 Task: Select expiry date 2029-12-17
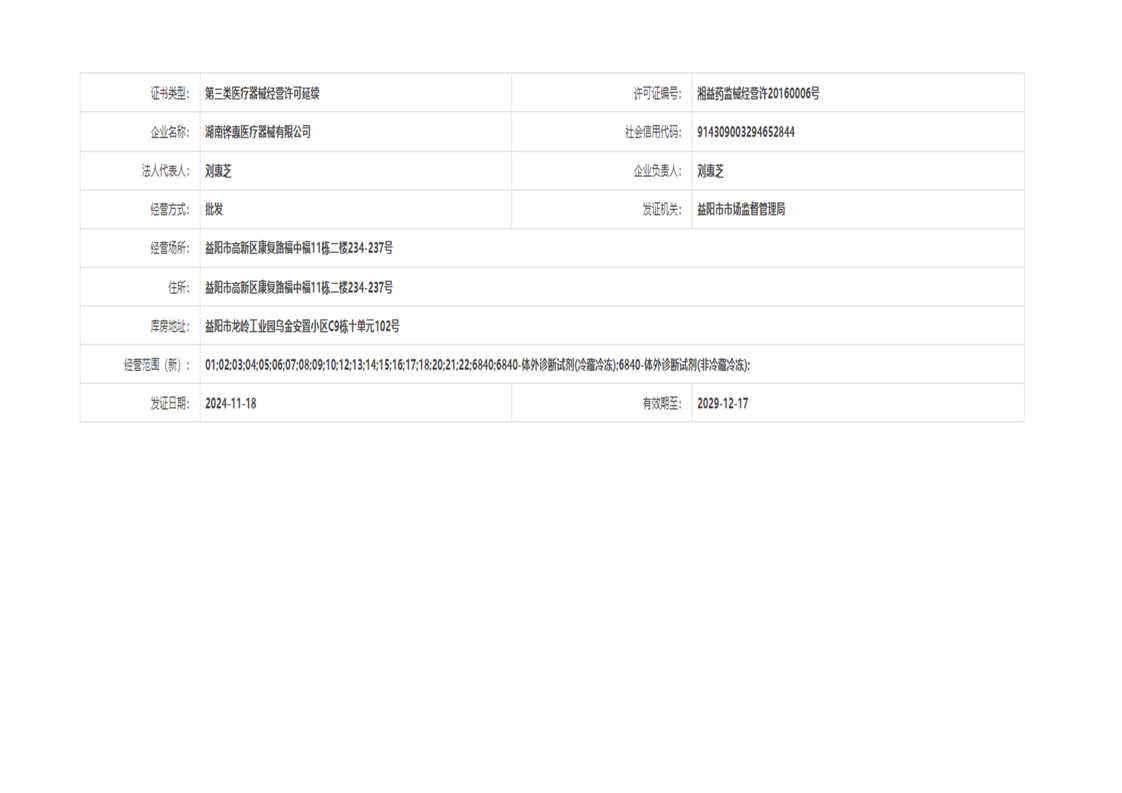(x=723, y=404)
